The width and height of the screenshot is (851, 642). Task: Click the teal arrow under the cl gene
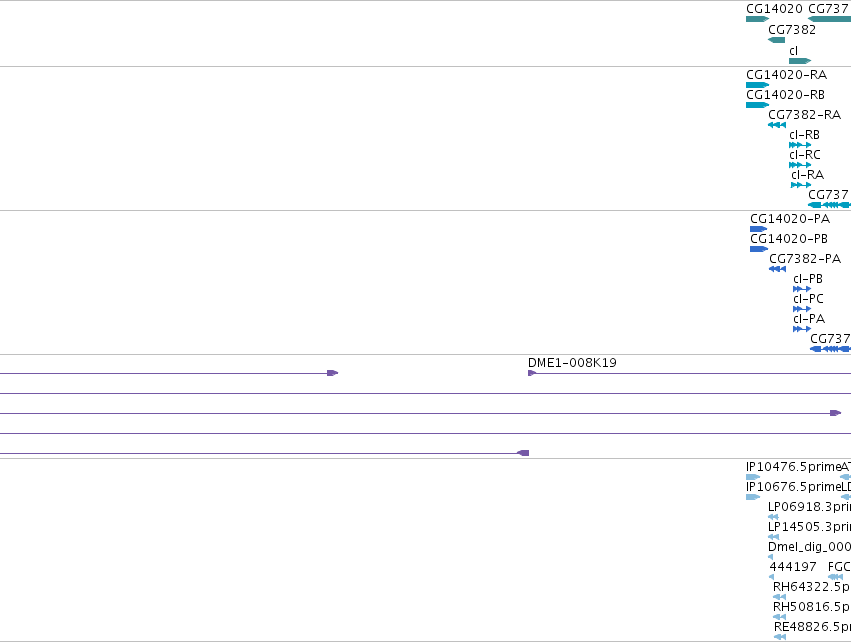[800, 61]
